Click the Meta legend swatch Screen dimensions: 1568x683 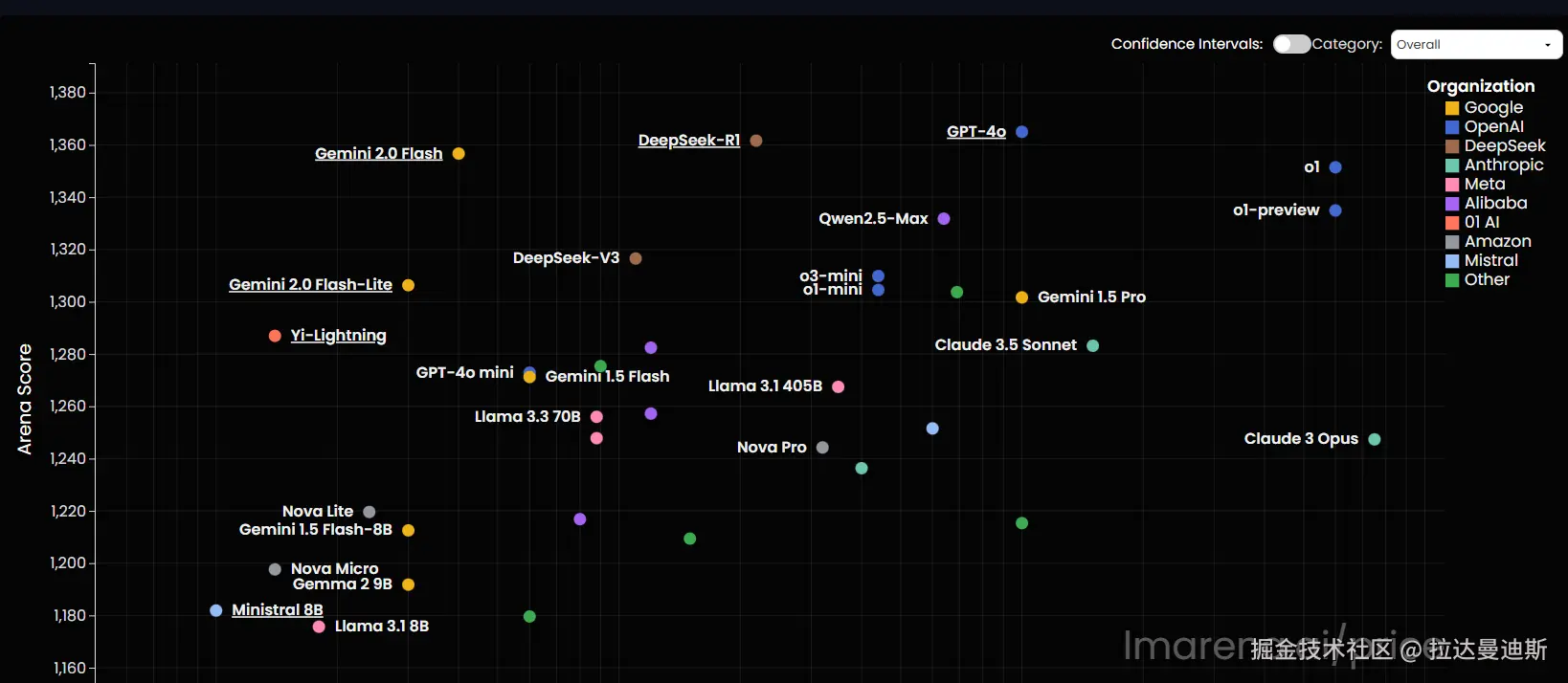tap(1452, 185)
